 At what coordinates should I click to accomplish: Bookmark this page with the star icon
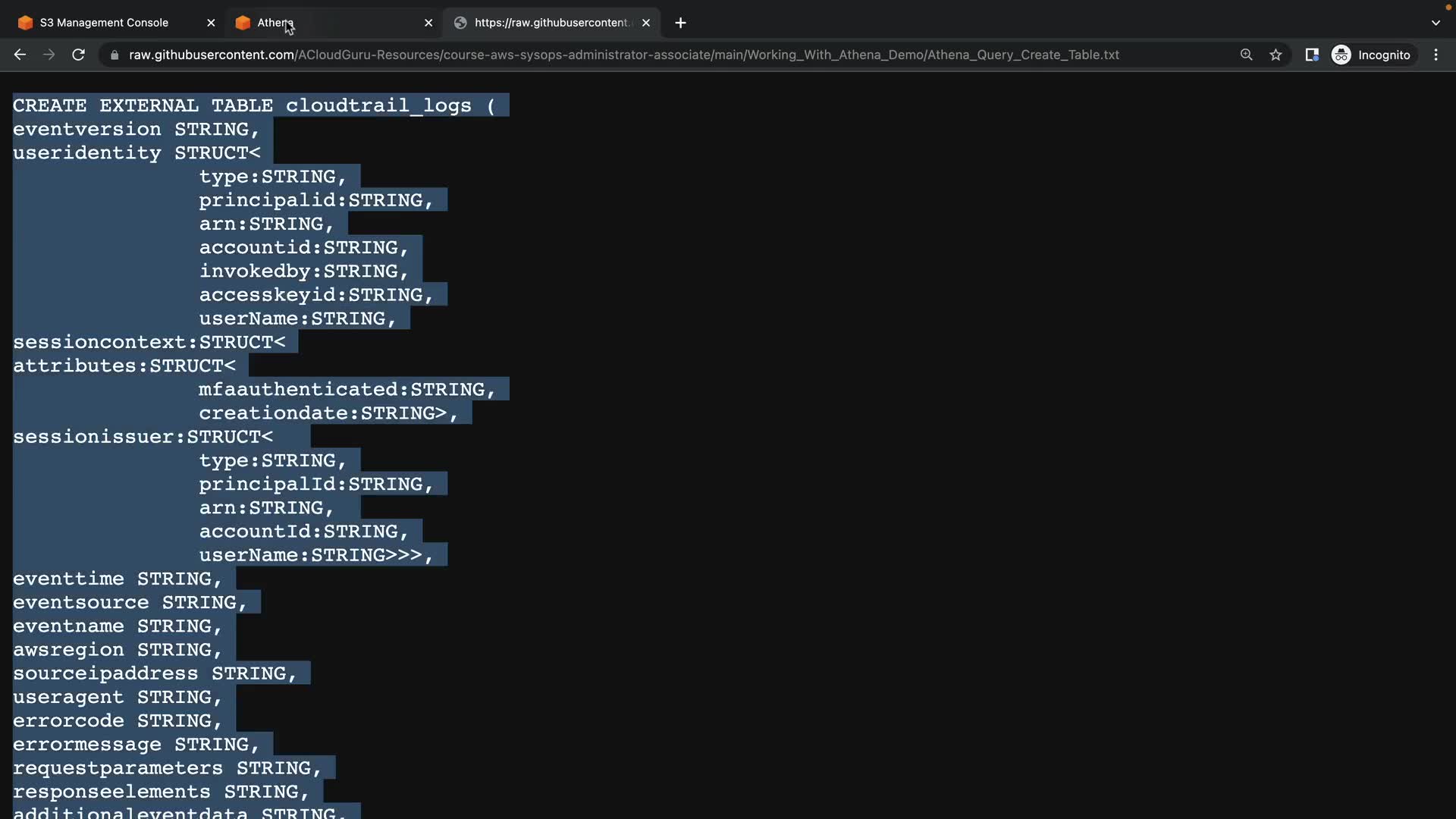click(x=1276, y=55)
